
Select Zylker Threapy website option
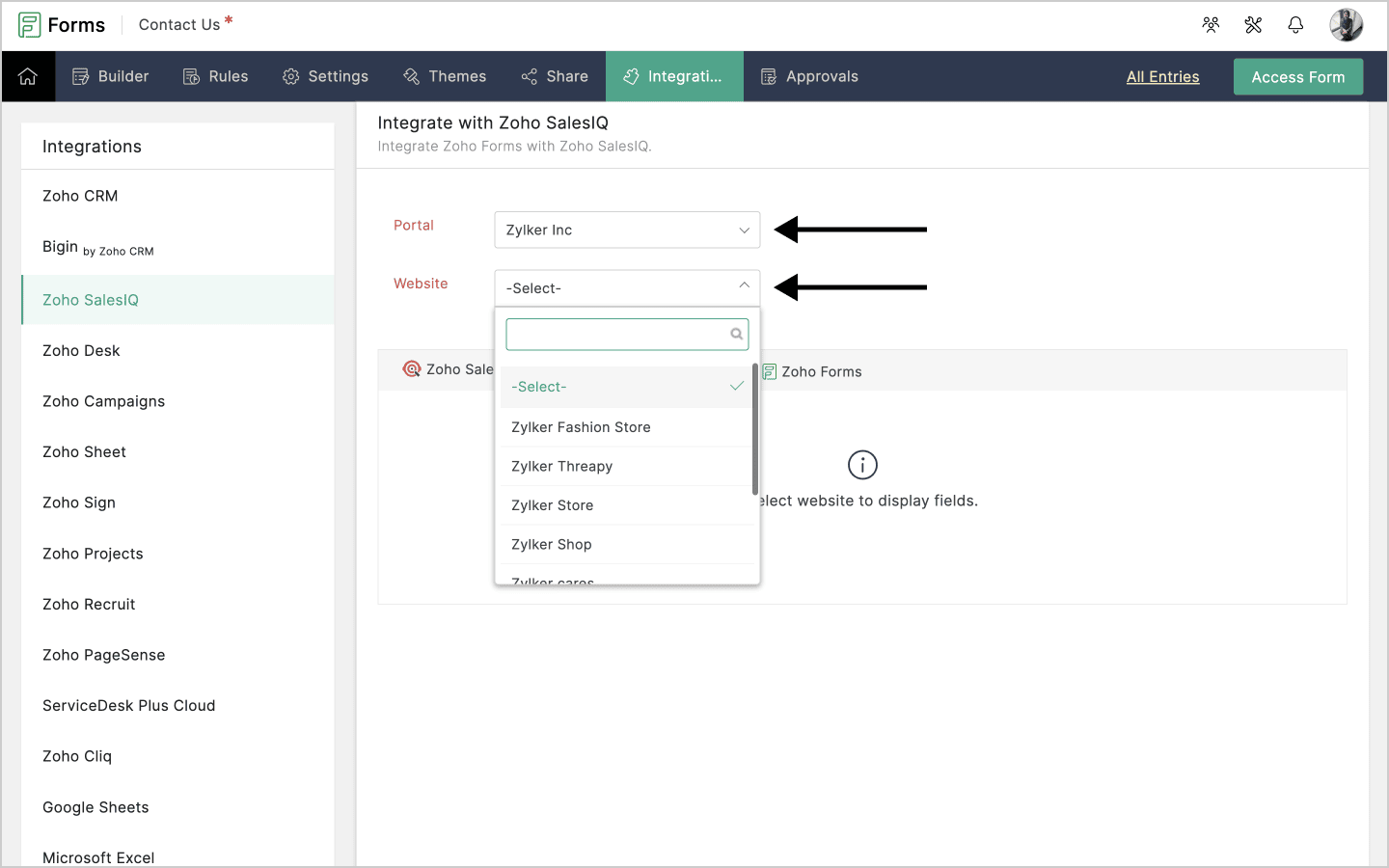click(x=627, y=466)
